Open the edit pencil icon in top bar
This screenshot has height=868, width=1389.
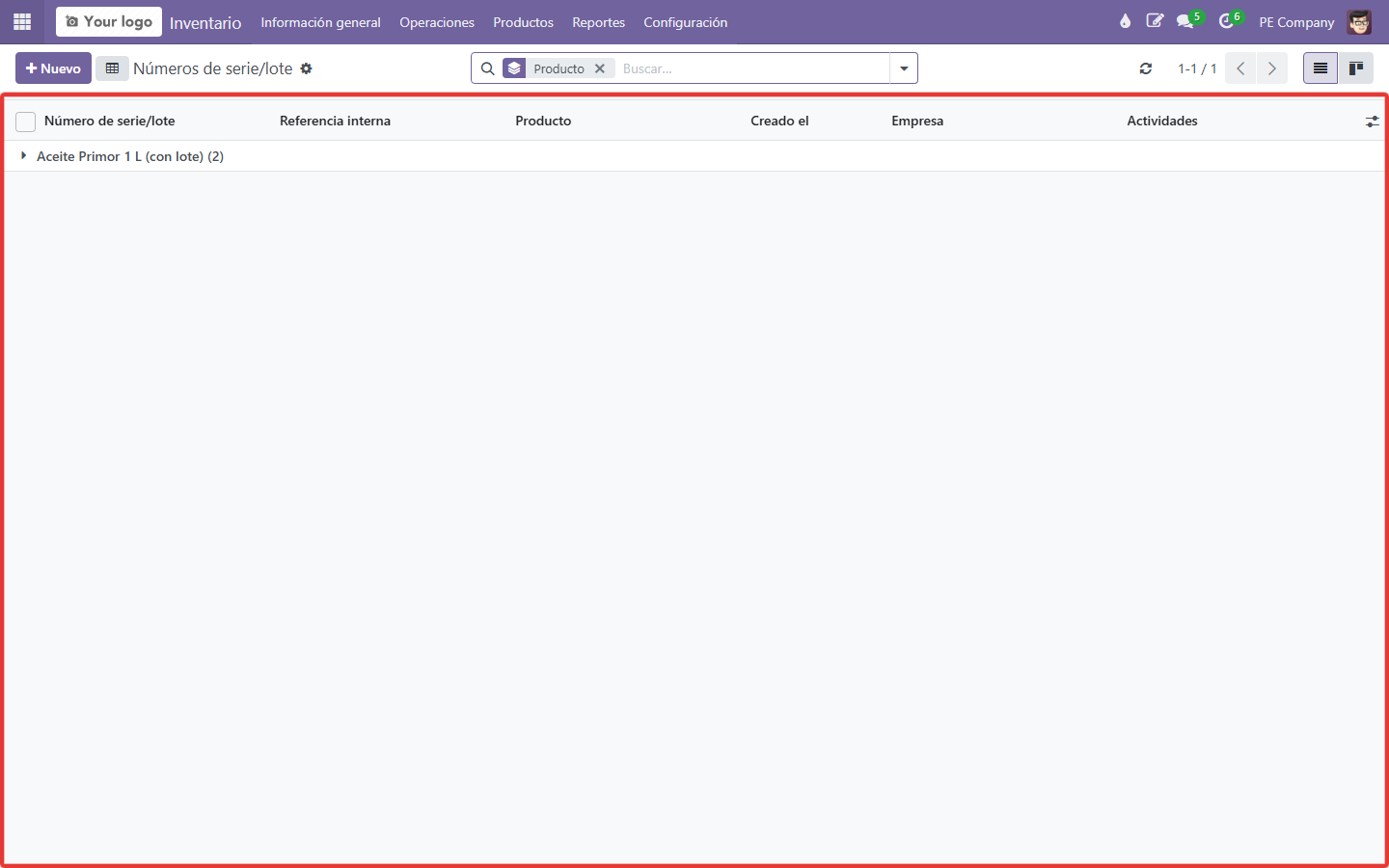tap(1155, 21)
